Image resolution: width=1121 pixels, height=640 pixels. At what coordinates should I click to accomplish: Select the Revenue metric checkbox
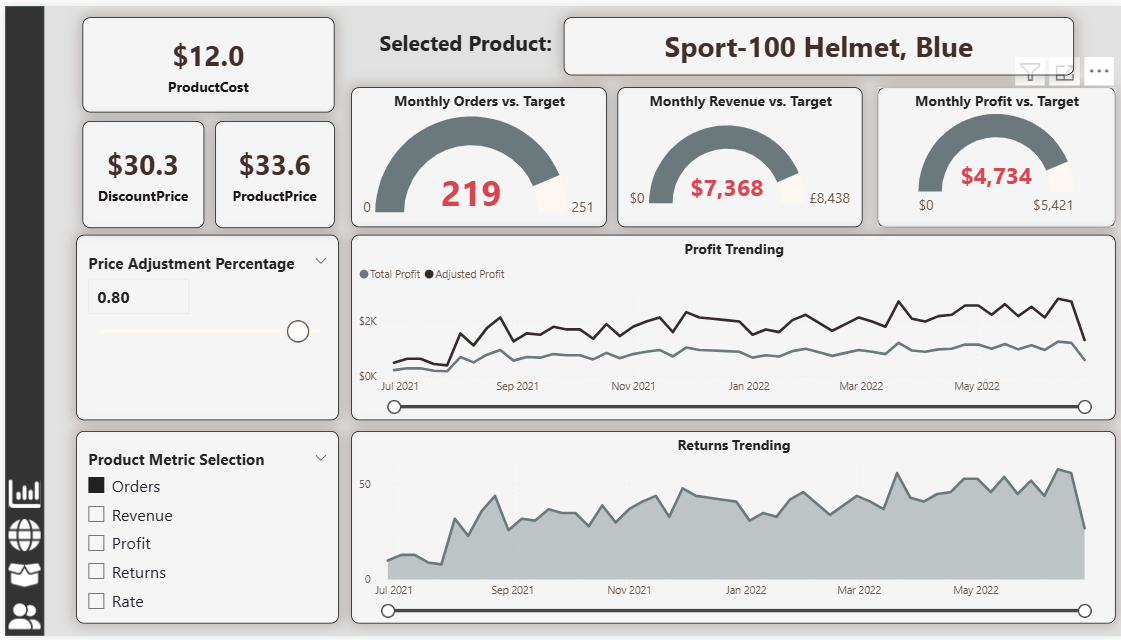click(x=97, y=515)
